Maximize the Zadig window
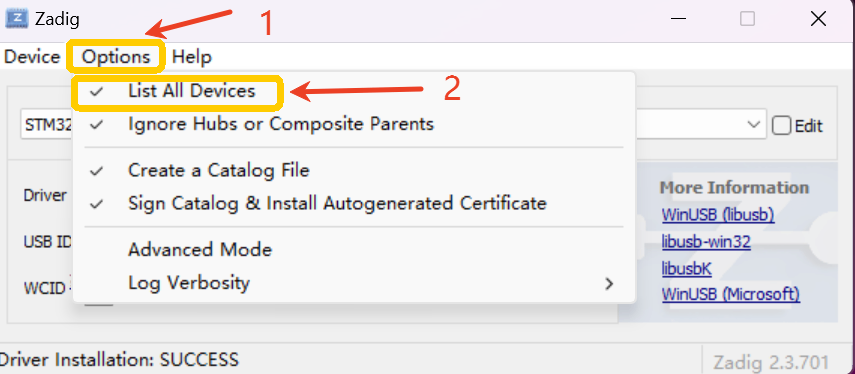The height and width of the screenshot is (374, 855). pyautogui.click(x=747, y=19)
